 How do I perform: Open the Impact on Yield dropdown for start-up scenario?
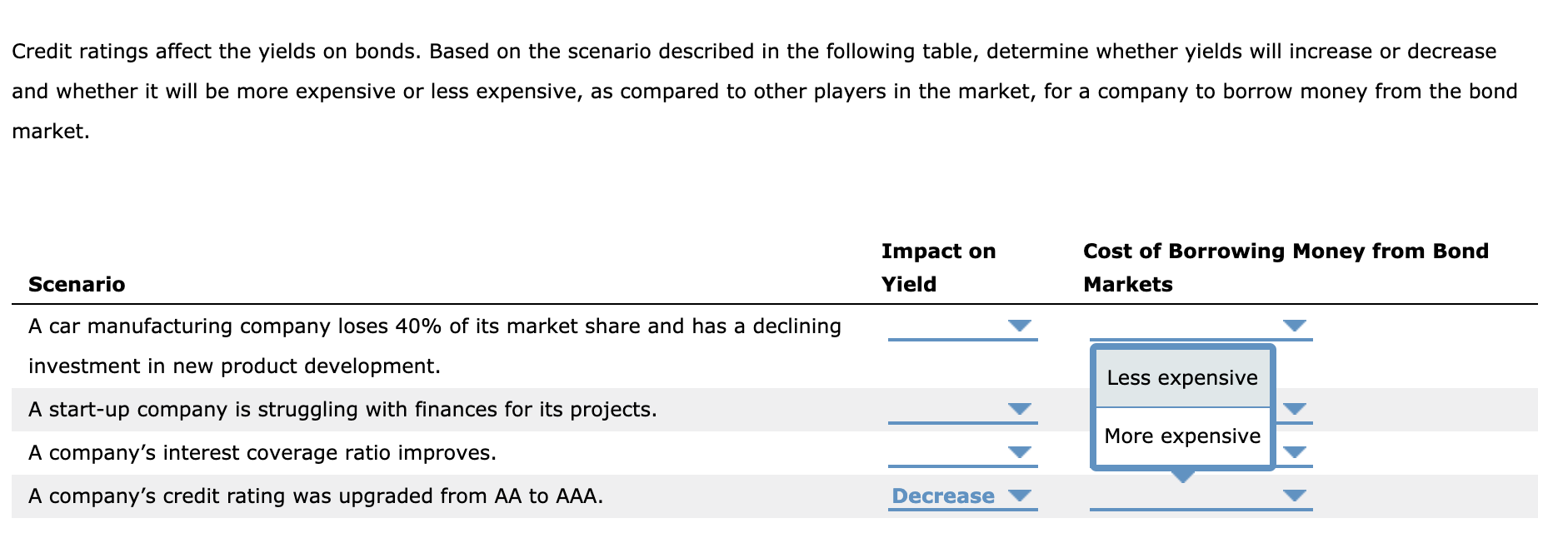(x=1021, y=410)
